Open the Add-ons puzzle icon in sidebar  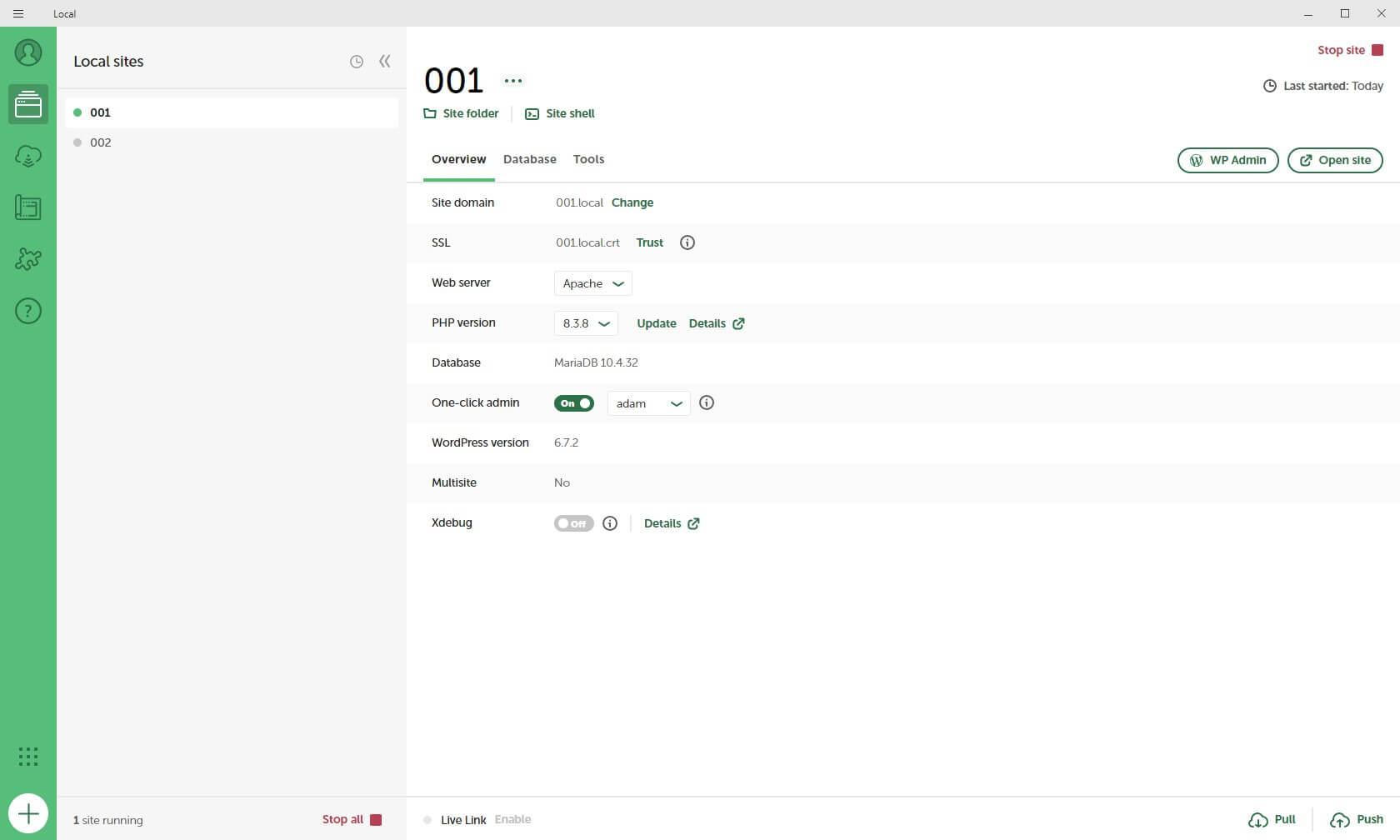pos(28,259)
